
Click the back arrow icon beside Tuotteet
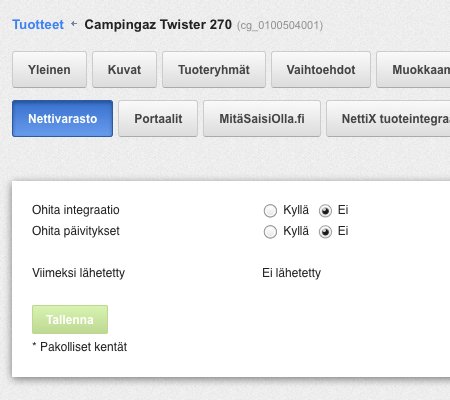[74, 24]
